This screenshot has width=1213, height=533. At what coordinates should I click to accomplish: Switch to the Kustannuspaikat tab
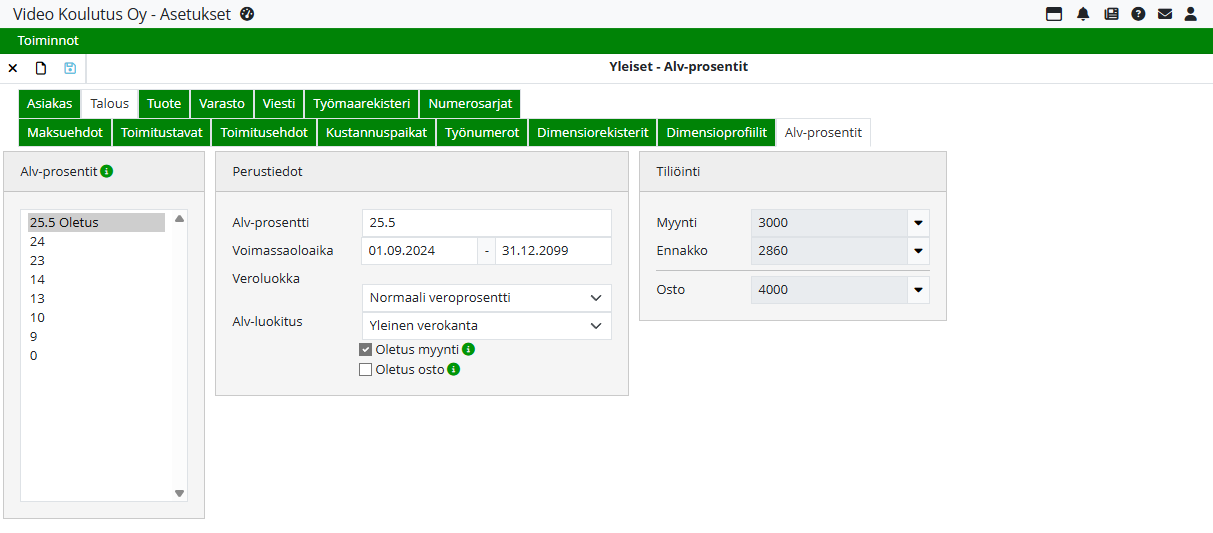(x=376, y=132)
